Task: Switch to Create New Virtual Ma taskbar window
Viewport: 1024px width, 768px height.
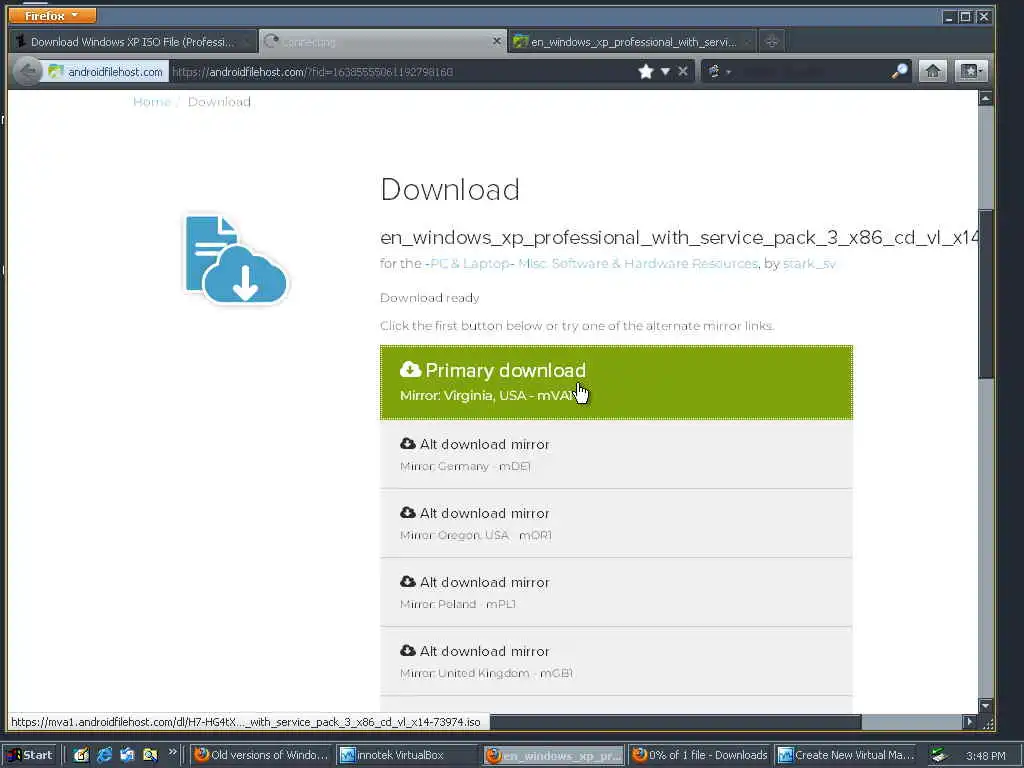Action: tap(847, 755)
